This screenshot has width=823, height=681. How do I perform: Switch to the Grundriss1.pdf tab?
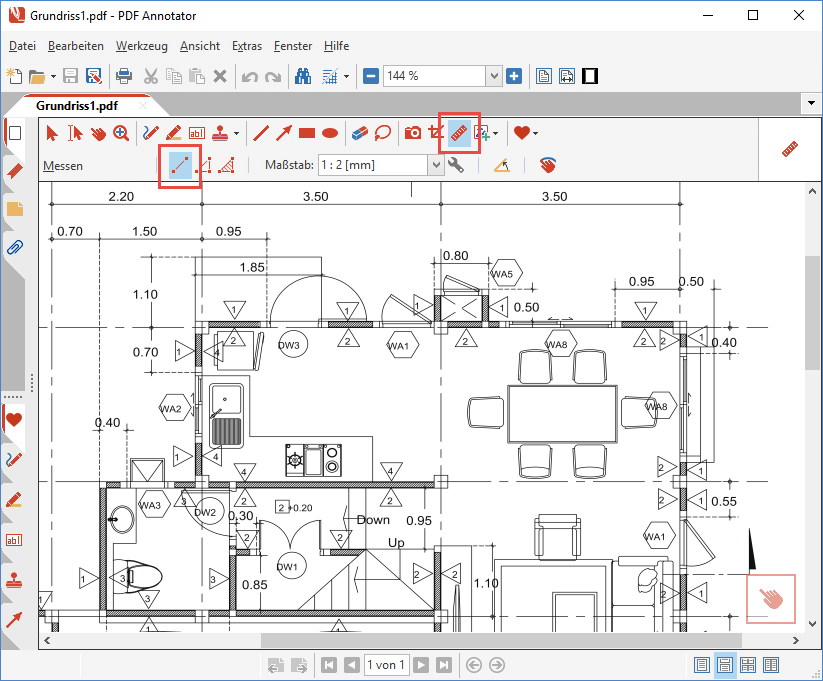[77, 106]
